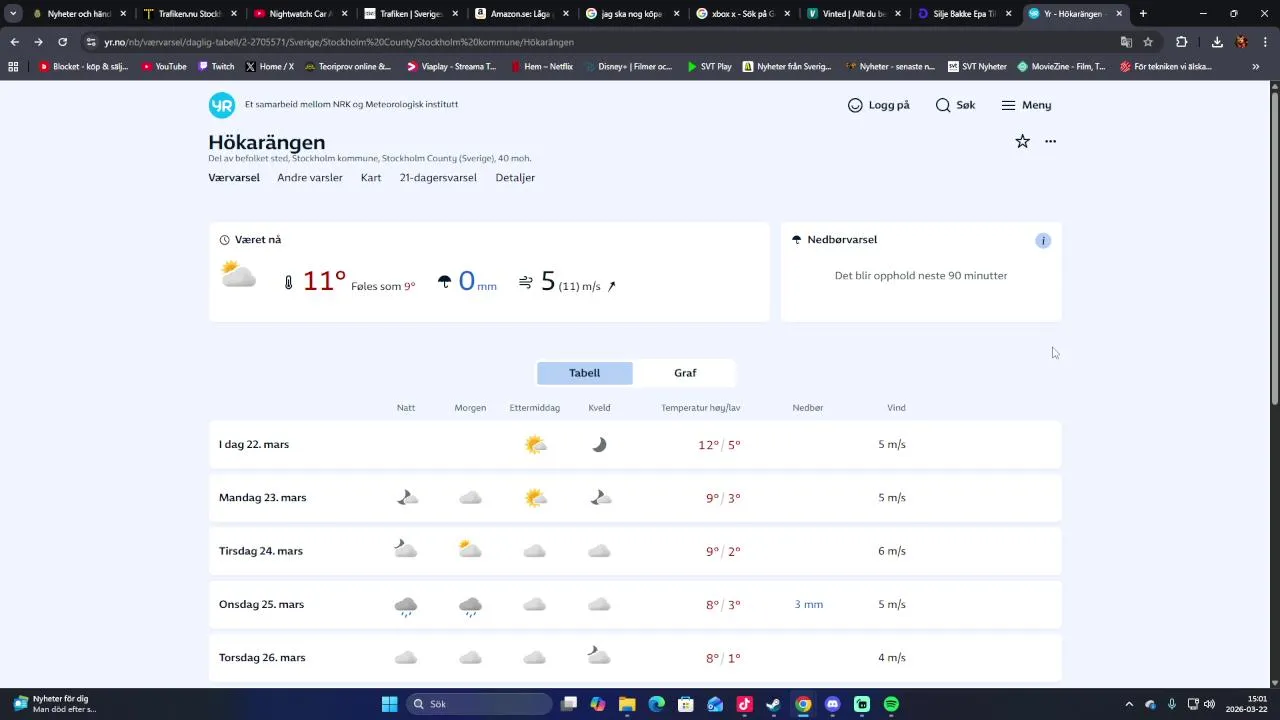Open the Hem – Netflix bookmark

point(541,67)
